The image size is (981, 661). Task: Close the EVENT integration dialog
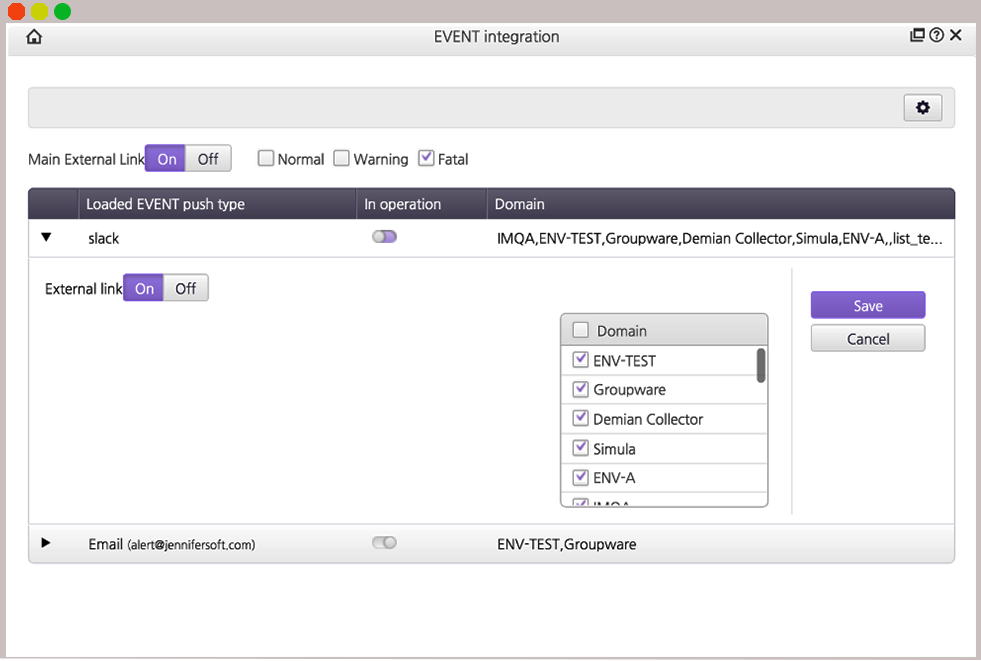click(x=956, y=36)
